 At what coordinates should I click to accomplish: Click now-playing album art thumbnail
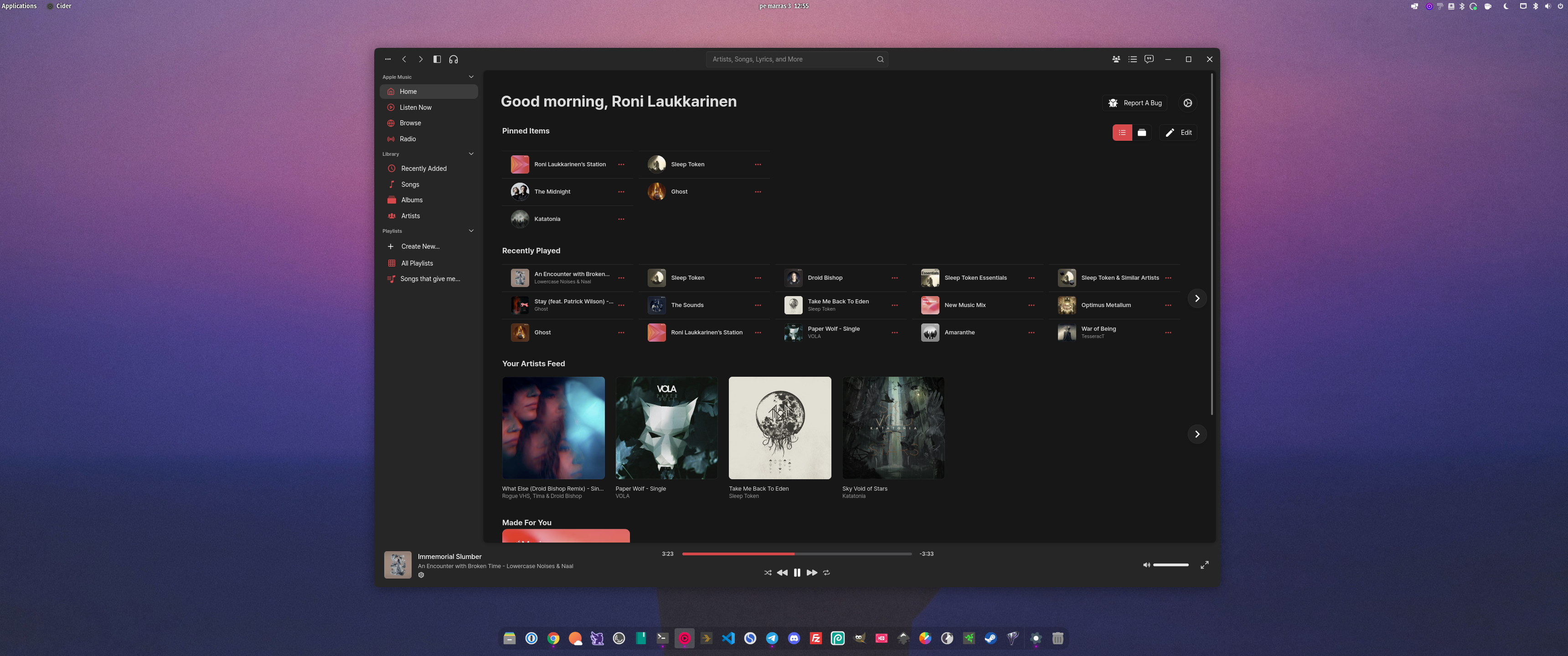pyautogui.click(x=397, y=565)
